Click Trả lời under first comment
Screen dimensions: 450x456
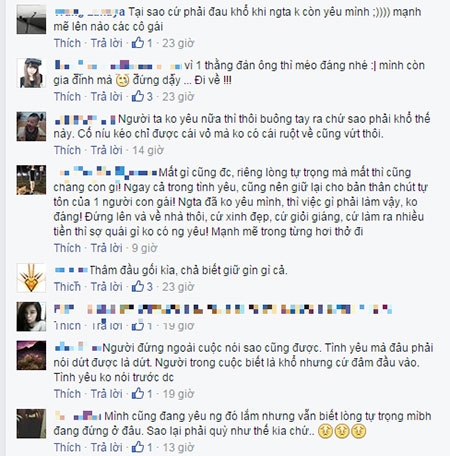coord(107,43)
